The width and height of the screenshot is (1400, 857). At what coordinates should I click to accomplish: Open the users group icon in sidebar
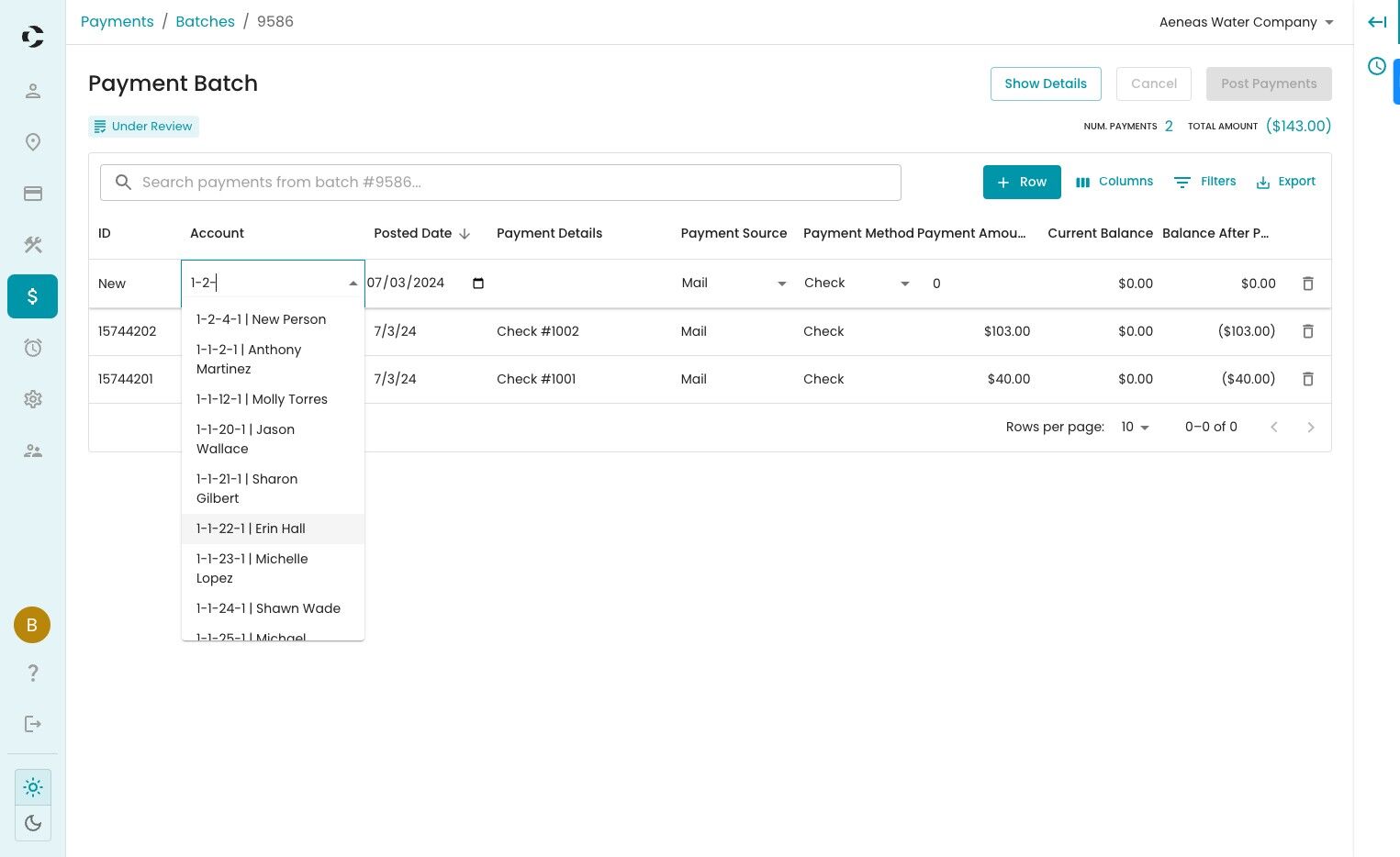tap(33, 451)
